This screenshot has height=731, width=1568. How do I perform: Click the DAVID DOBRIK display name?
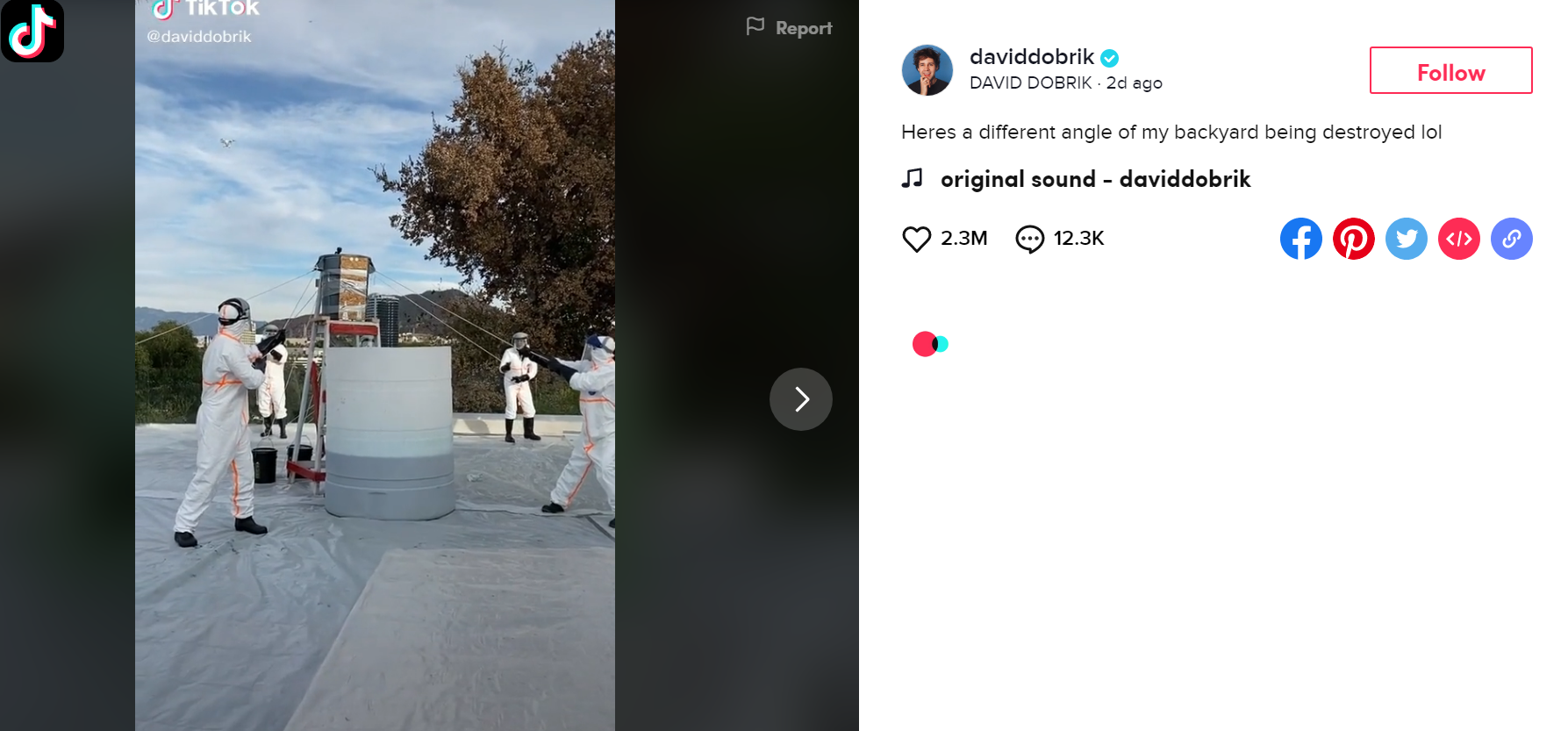(x=1030, y=83)
